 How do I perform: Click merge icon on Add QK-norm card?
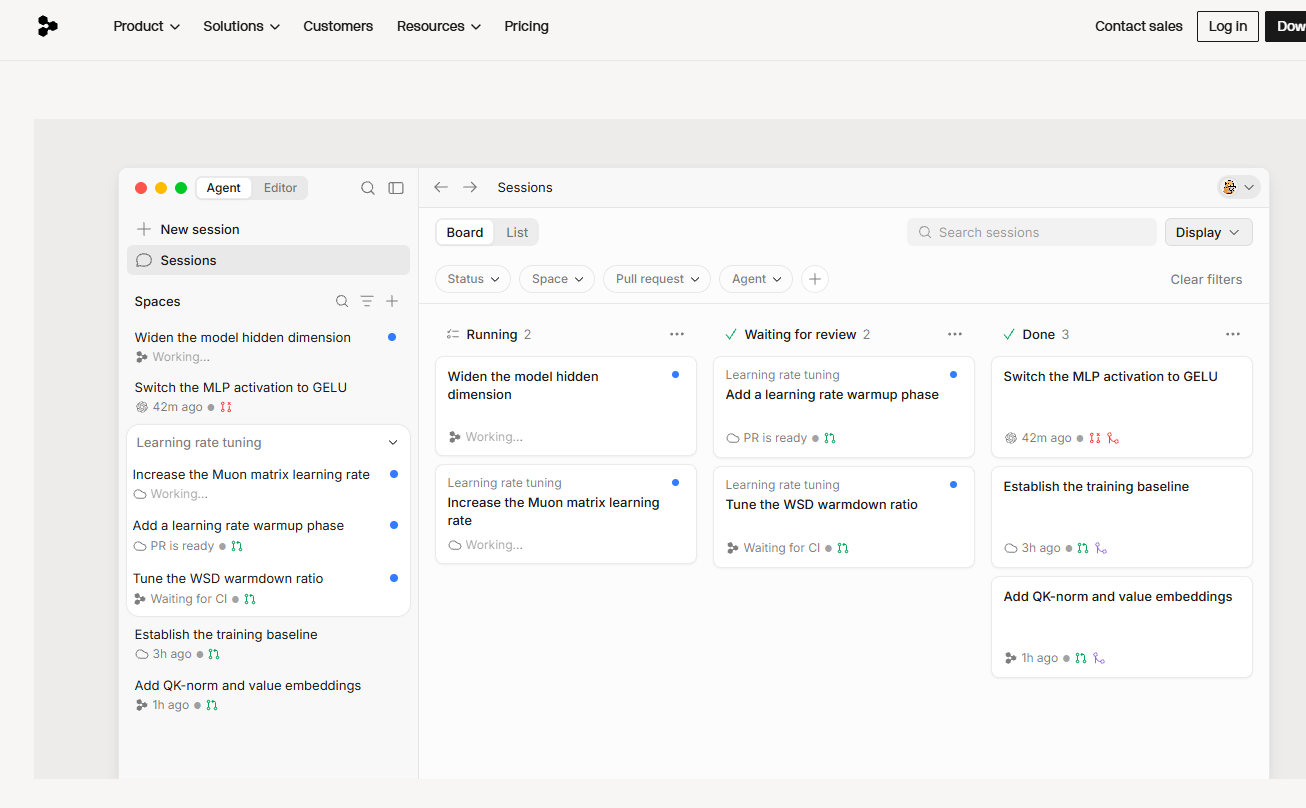1099,658
